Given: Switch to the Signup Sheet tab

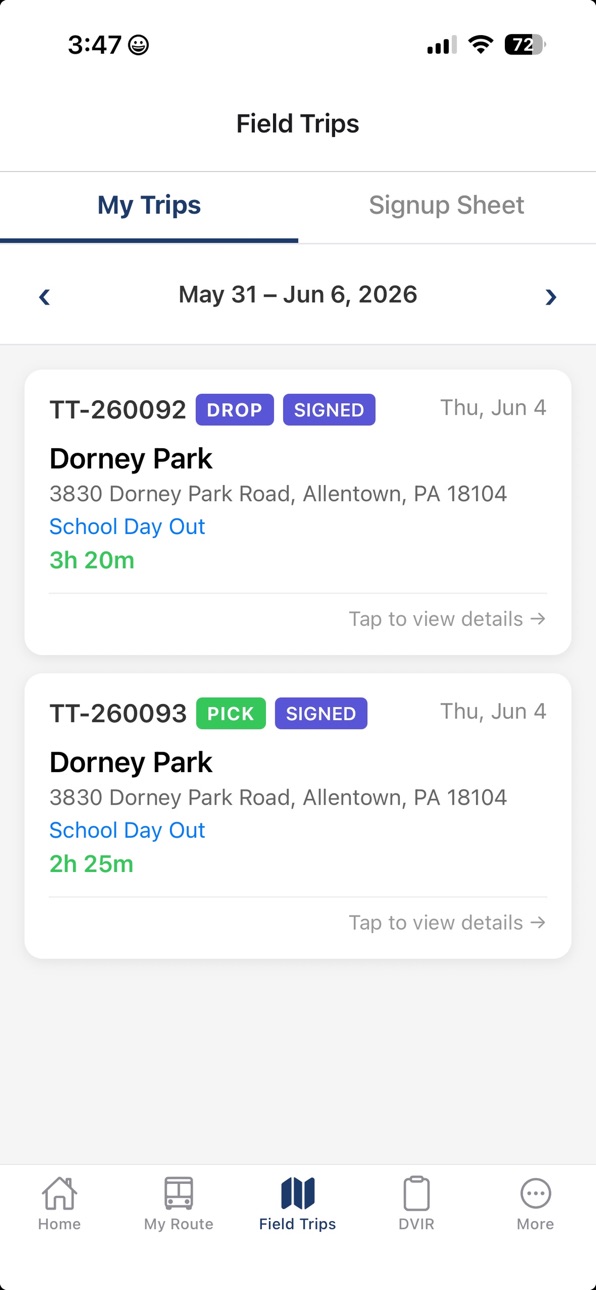Looking at the screenshot, I should 447,206.
